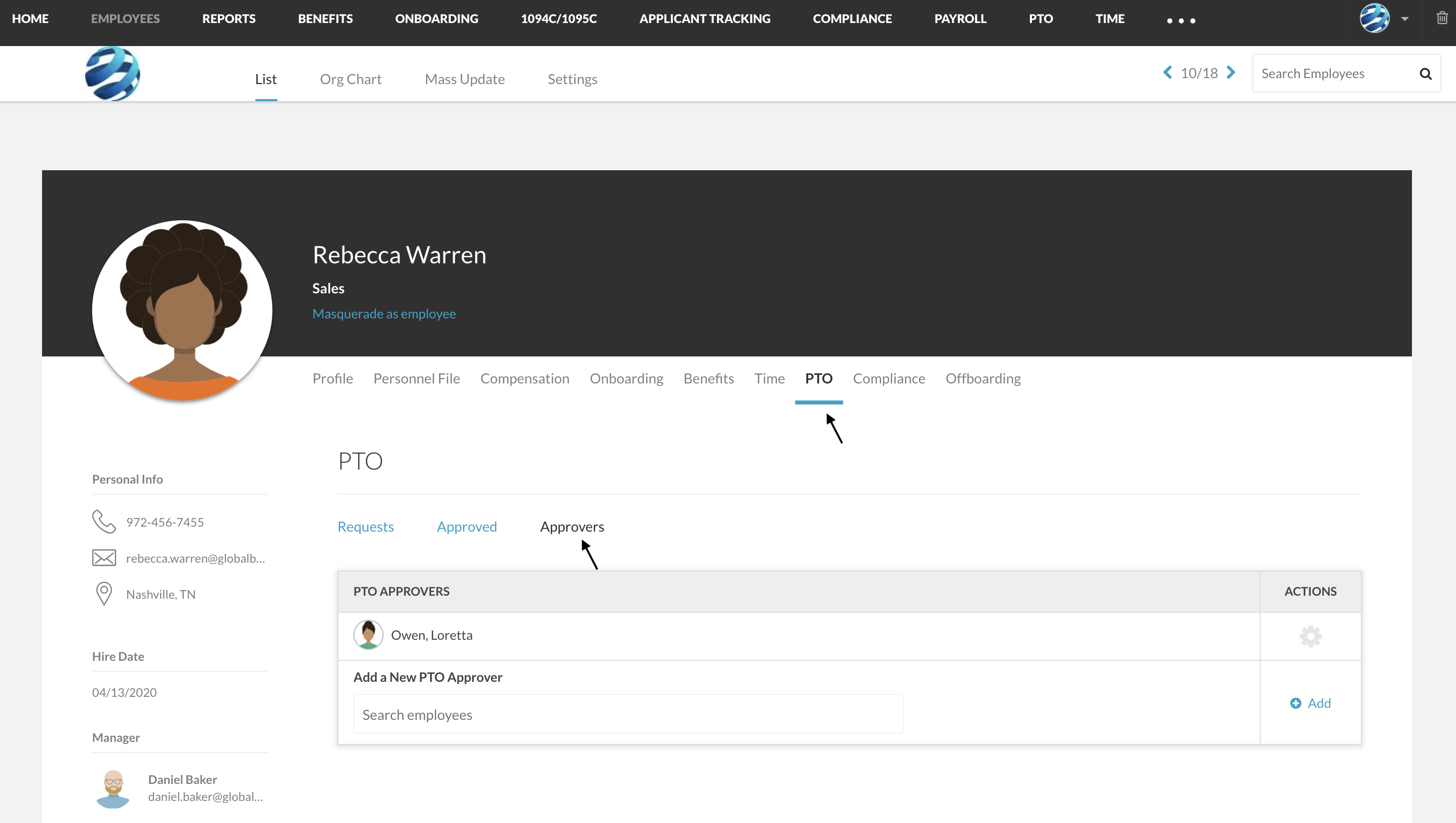Image resolution: width=1456 pixels, height=823 pixels.
Task: Open the account avatar globe in top bar
Action: pyautogui.click(x=1374, y=18)
